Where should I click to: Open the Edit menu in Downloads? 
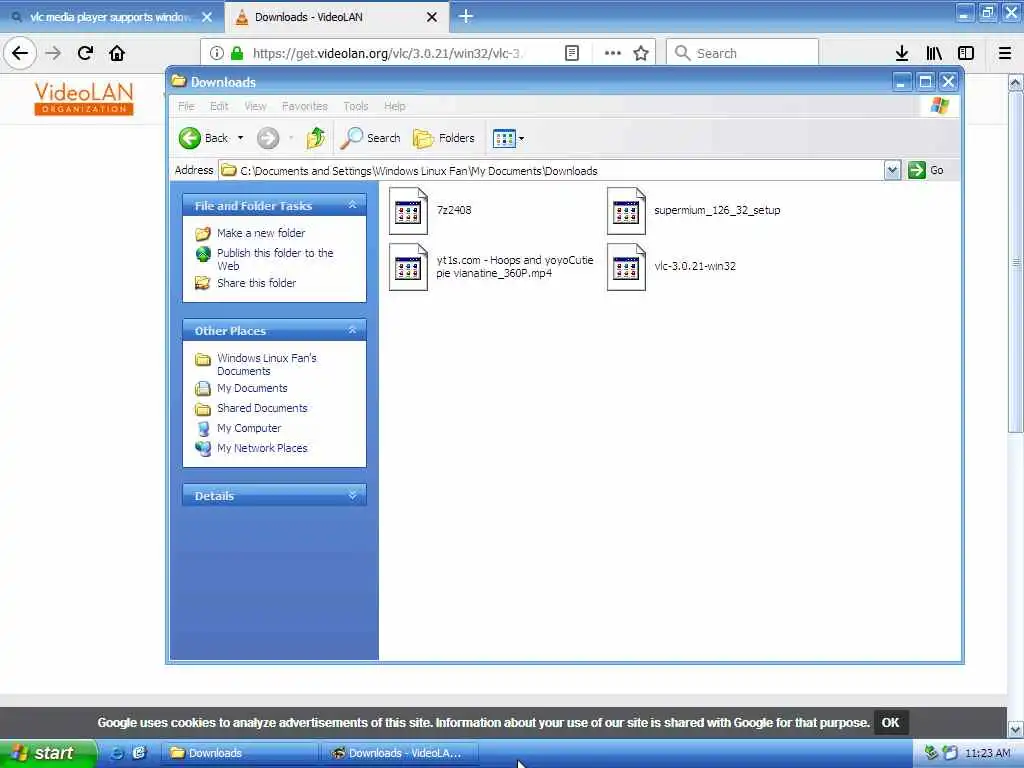219,106
